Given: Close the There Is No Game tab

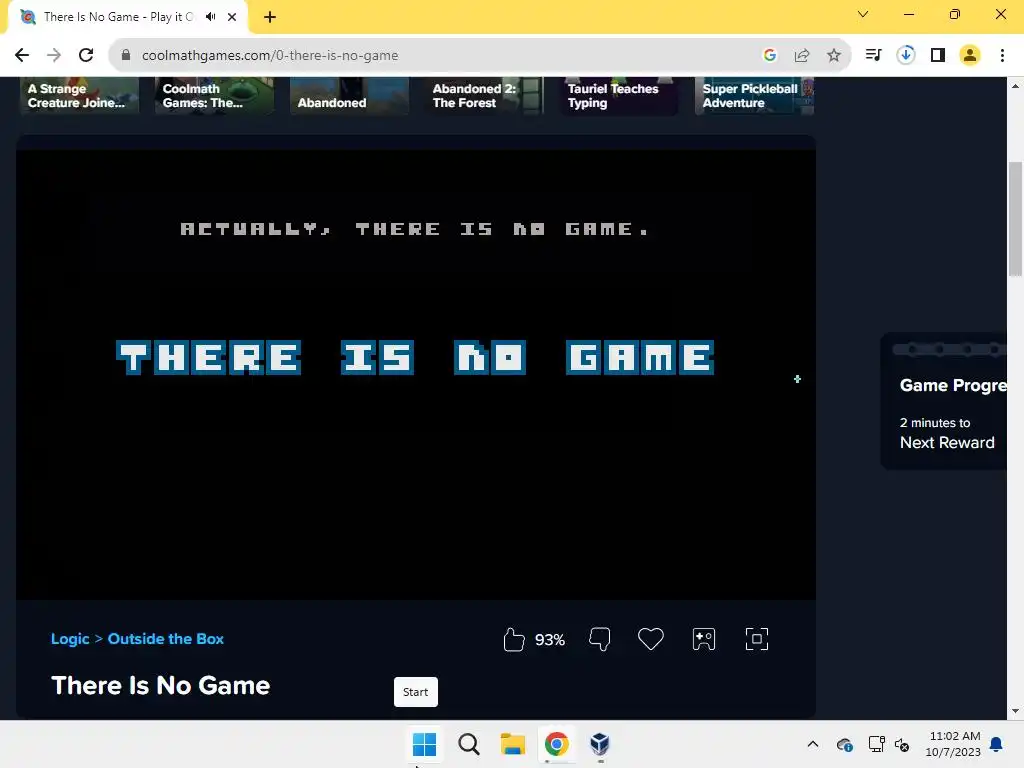Looking at the screenshot, I should [232, 17].
